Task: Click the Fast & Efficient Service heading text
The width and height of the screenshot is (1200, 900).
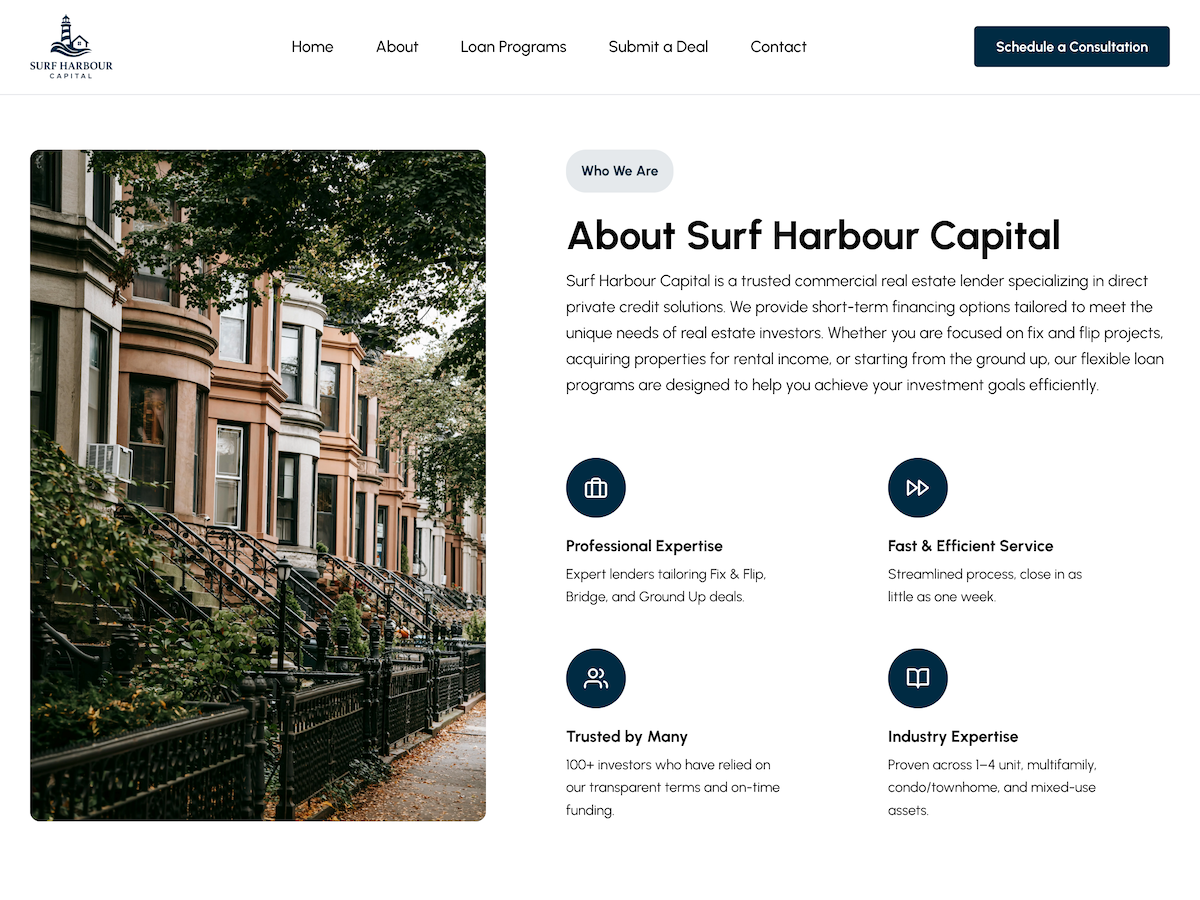Action: pos(970,546)
